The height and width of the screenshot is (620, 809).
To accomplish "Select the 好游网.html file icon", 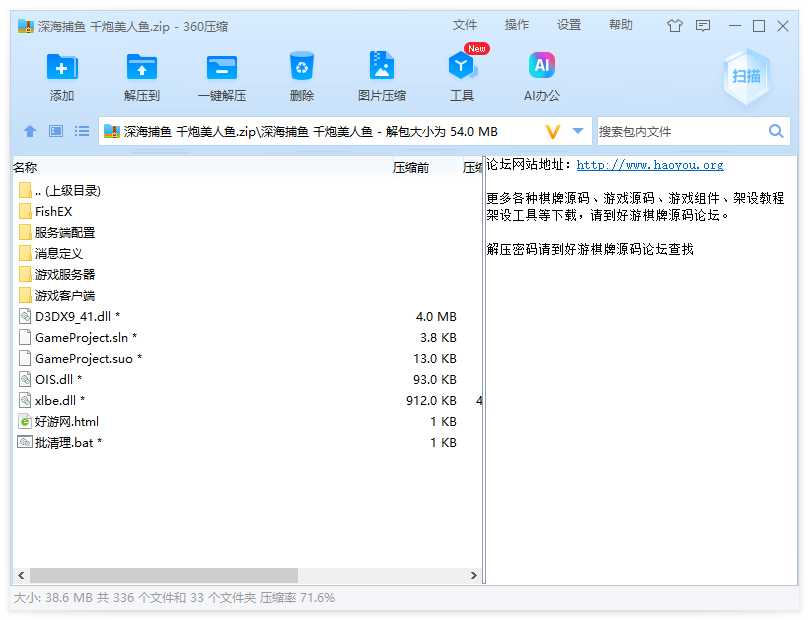I will (25, 421).
